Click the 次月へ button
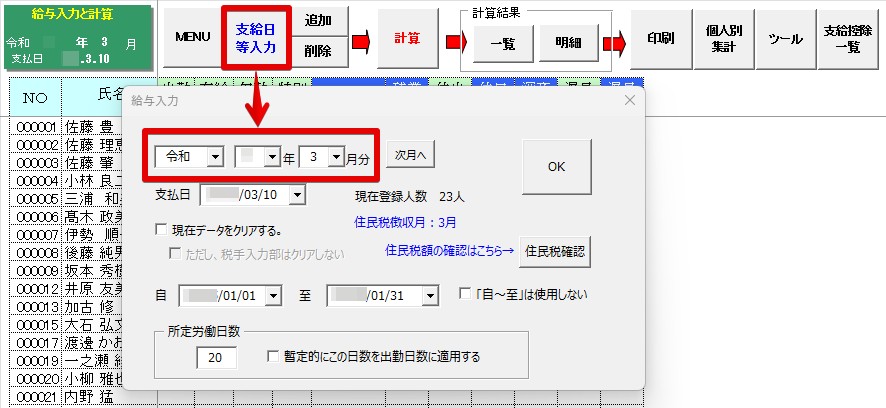 (x=411, y=156)
